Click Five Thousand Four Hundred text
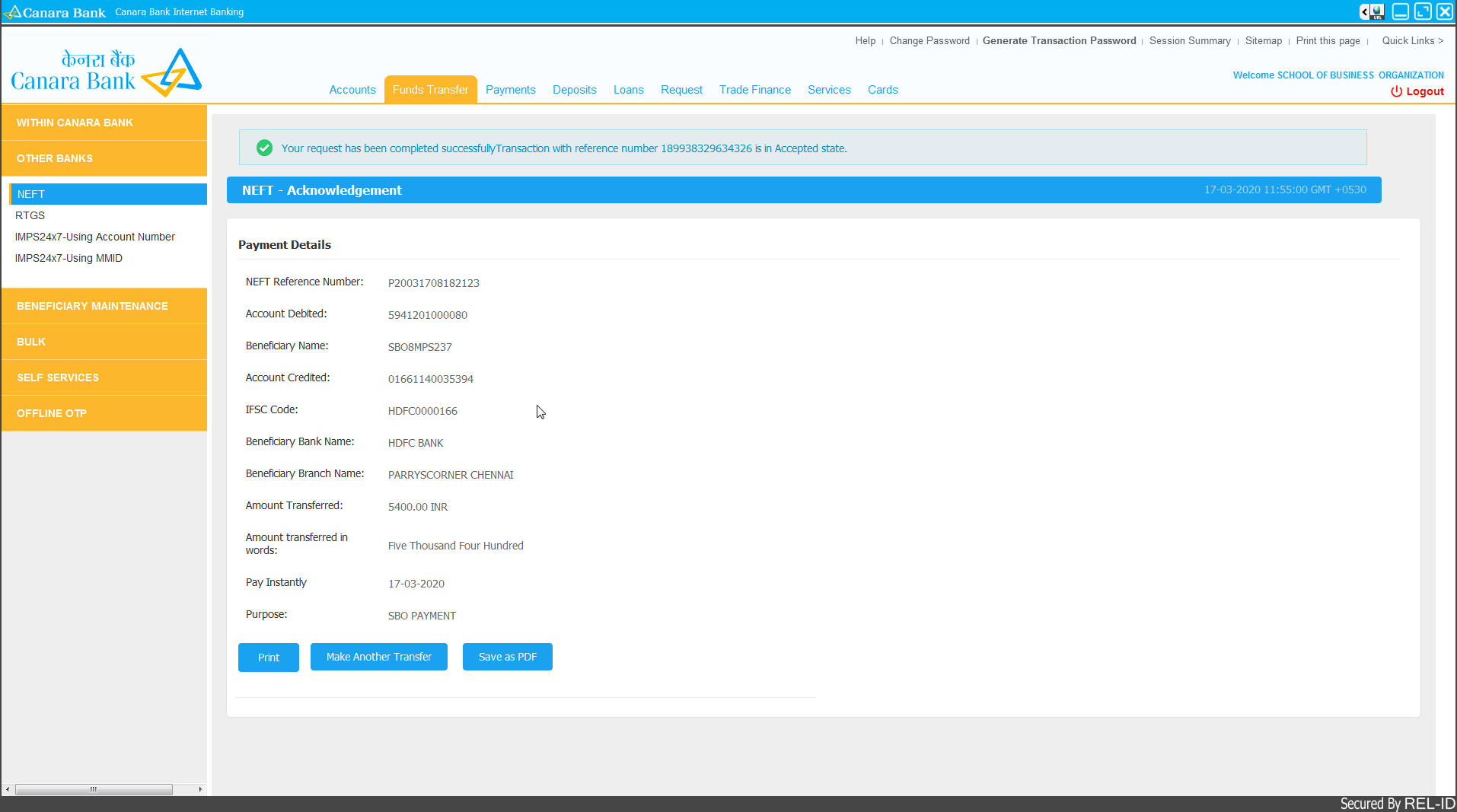 pyautogui.click(x=456, y=546)
